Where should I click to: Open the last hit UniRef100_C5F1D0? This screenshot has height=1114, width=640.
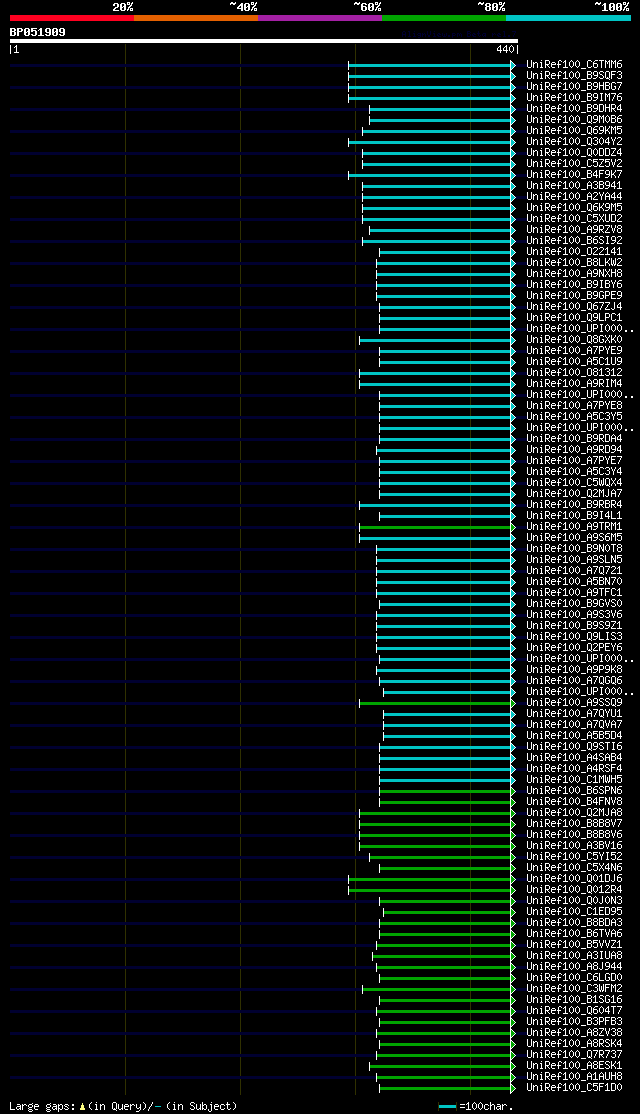coord(575,1088)
